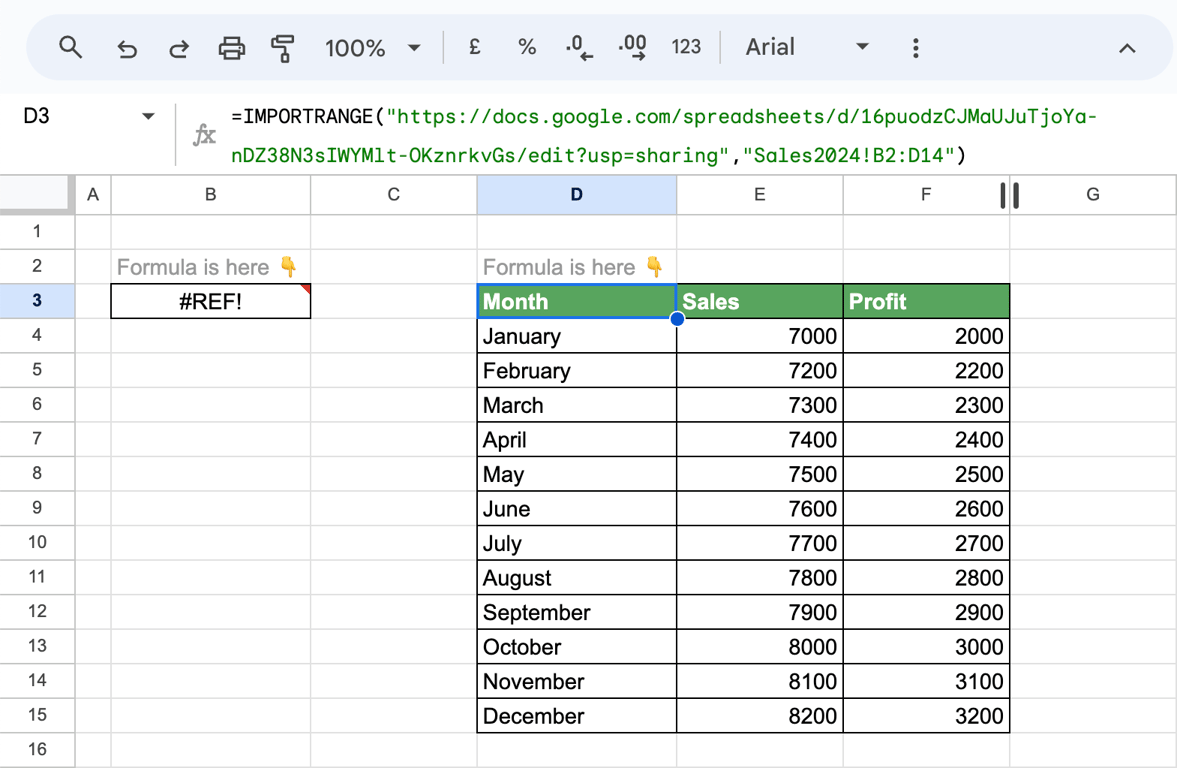Select the February cell
This screenshot has width=1177, height=768.
tap(576, 370)
